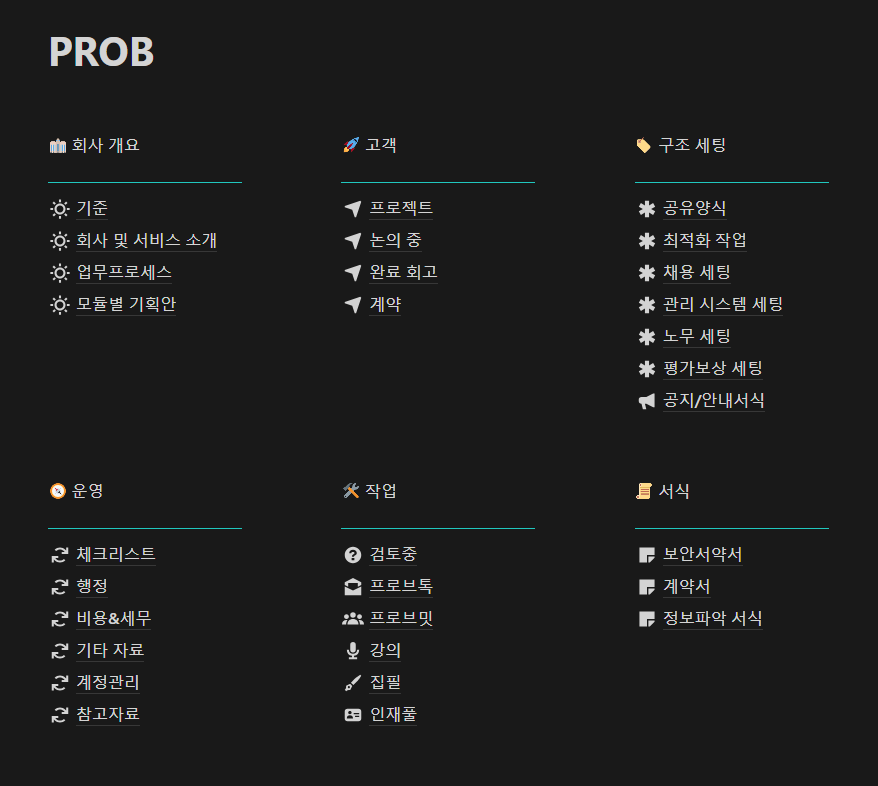The image size is (878, 786).
Task: Click the paintbrush icon beside 집필
Action: (354, 682)
